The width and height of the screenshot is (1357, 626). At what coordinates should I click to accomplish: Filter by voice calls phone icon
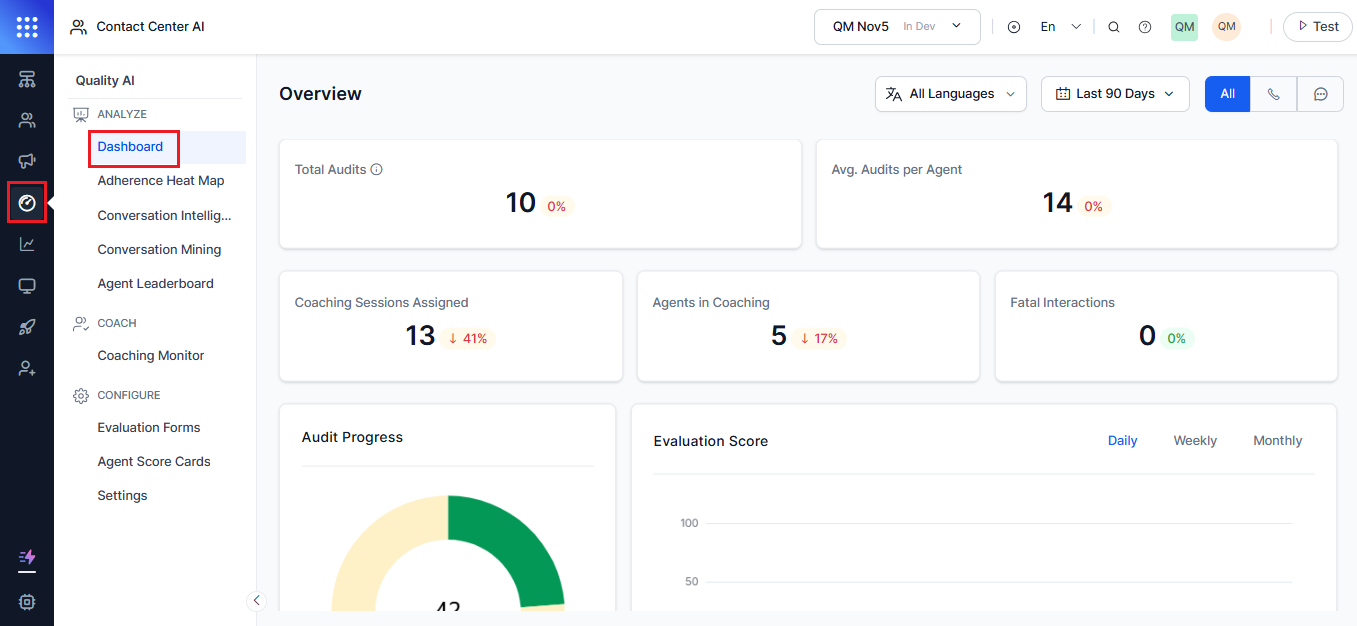coord(1273,94)
